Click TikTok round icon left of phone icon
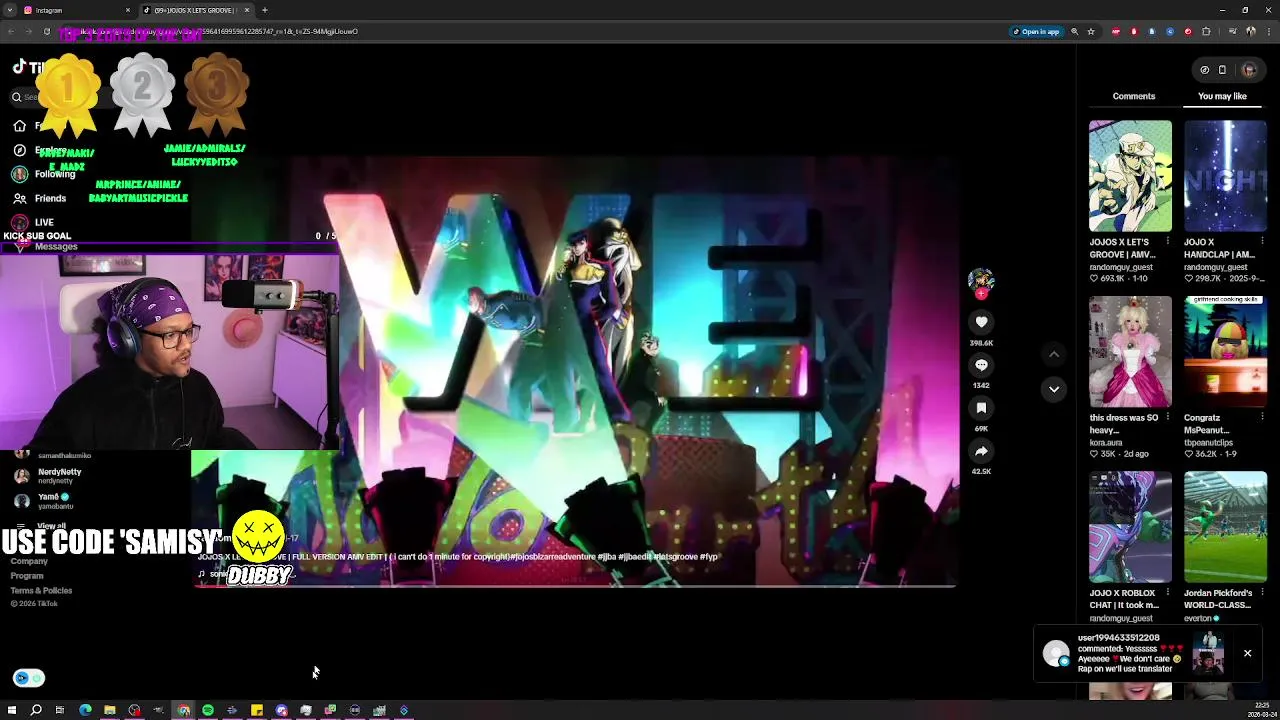Screen dimensions: 1280x720 click(x=1205, y=70)
